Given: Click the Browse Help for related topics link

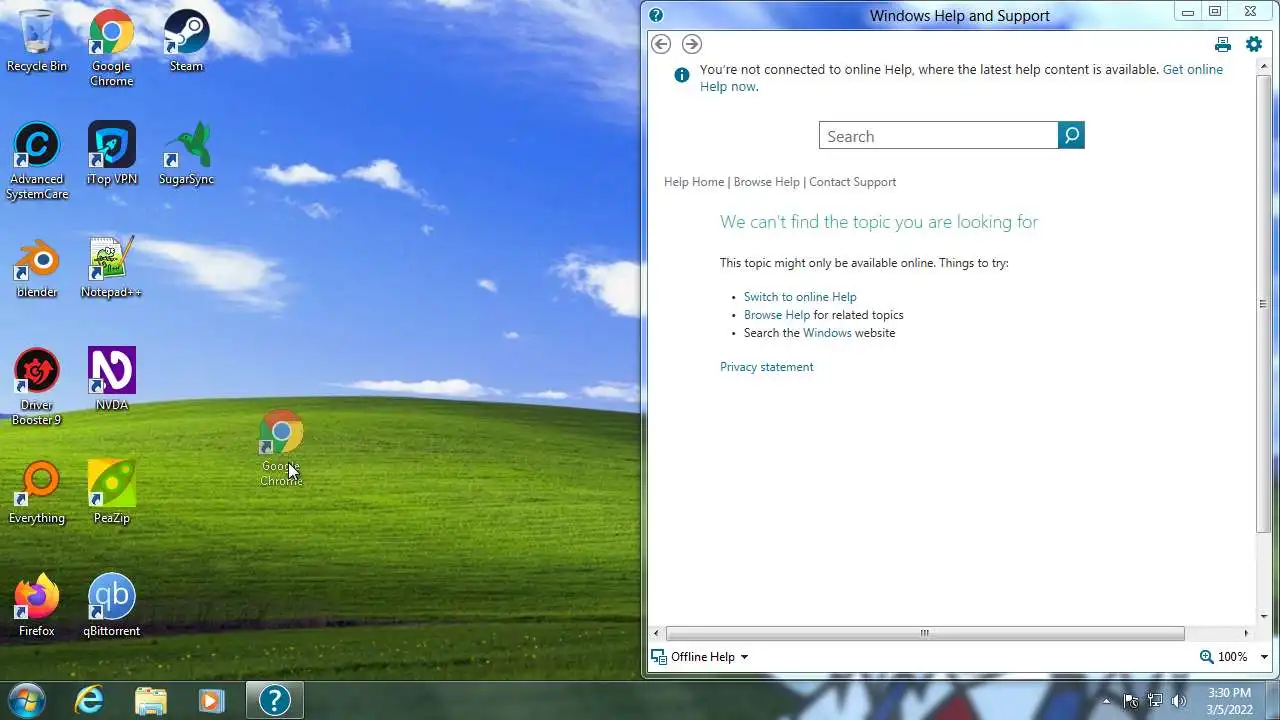Looking at the screenshot, I should pyautogui.click(x=777, y=315).
